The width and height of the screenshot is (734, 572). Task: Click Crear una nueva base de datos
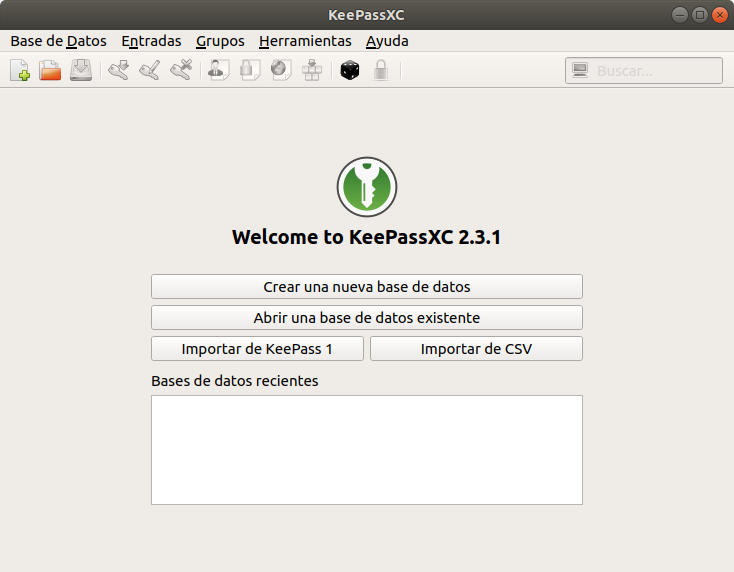(366, 287)
